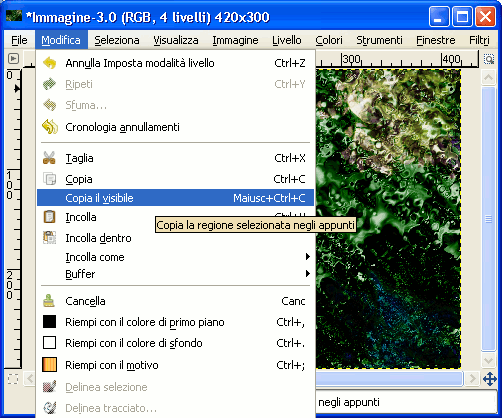502x418 pixels.
Task: Click the undo arrow icon next to Annulla
Action: coord(50,63)
